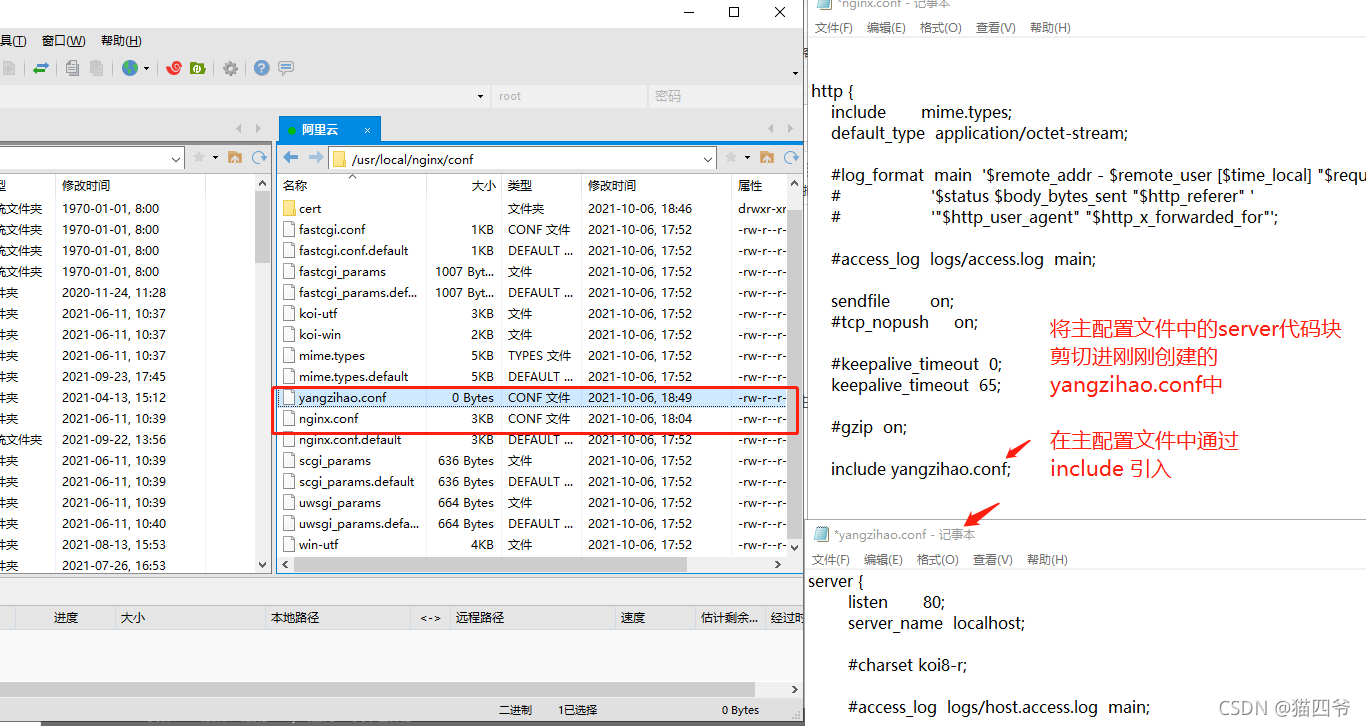Click the toolbar overflow arrow at right edge

click(796, 72)
